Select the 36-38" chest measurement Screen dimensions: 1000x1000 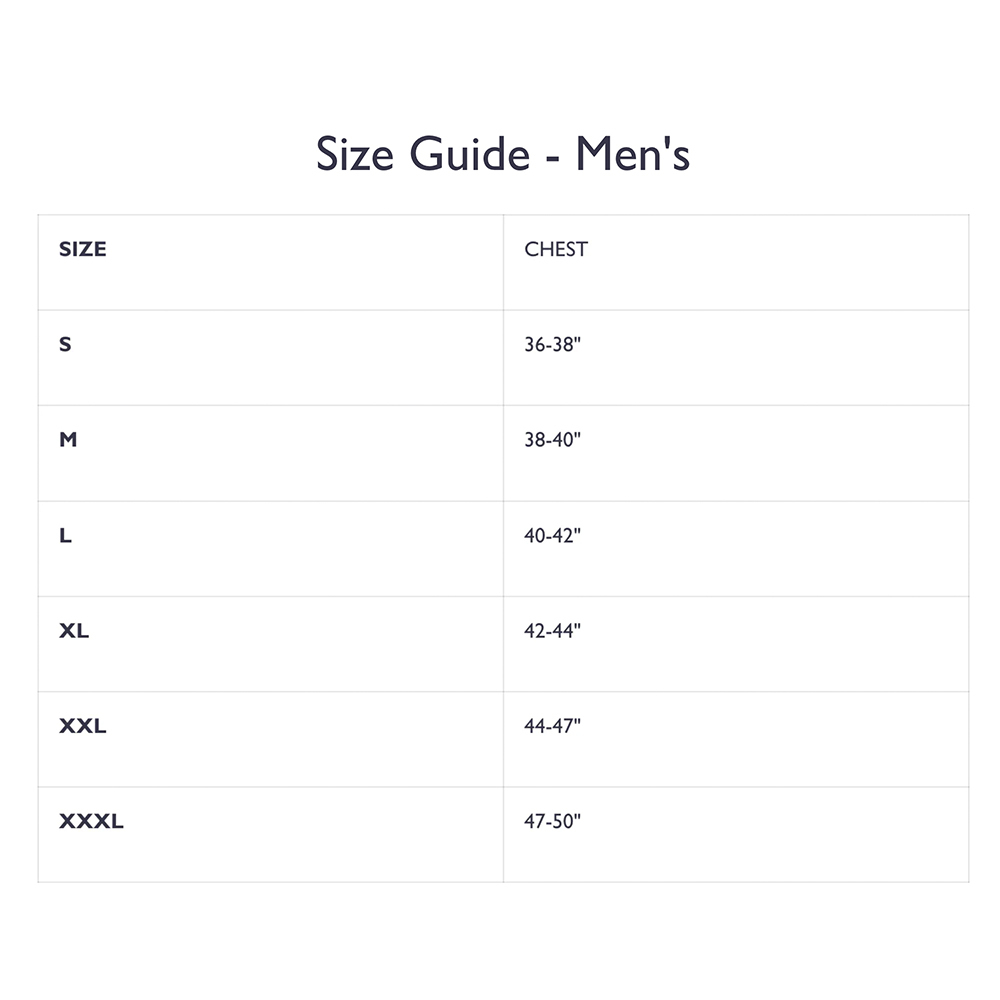tap(552, 344)
